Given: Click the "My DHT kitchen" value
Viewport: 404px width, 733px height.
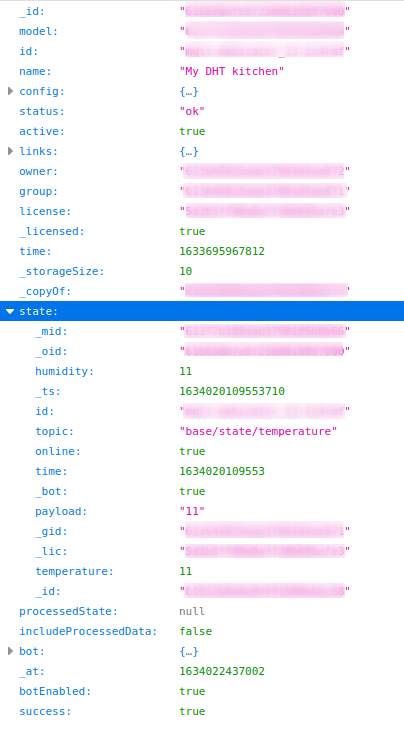Looking at the screenshot, I should pos(232,71).
